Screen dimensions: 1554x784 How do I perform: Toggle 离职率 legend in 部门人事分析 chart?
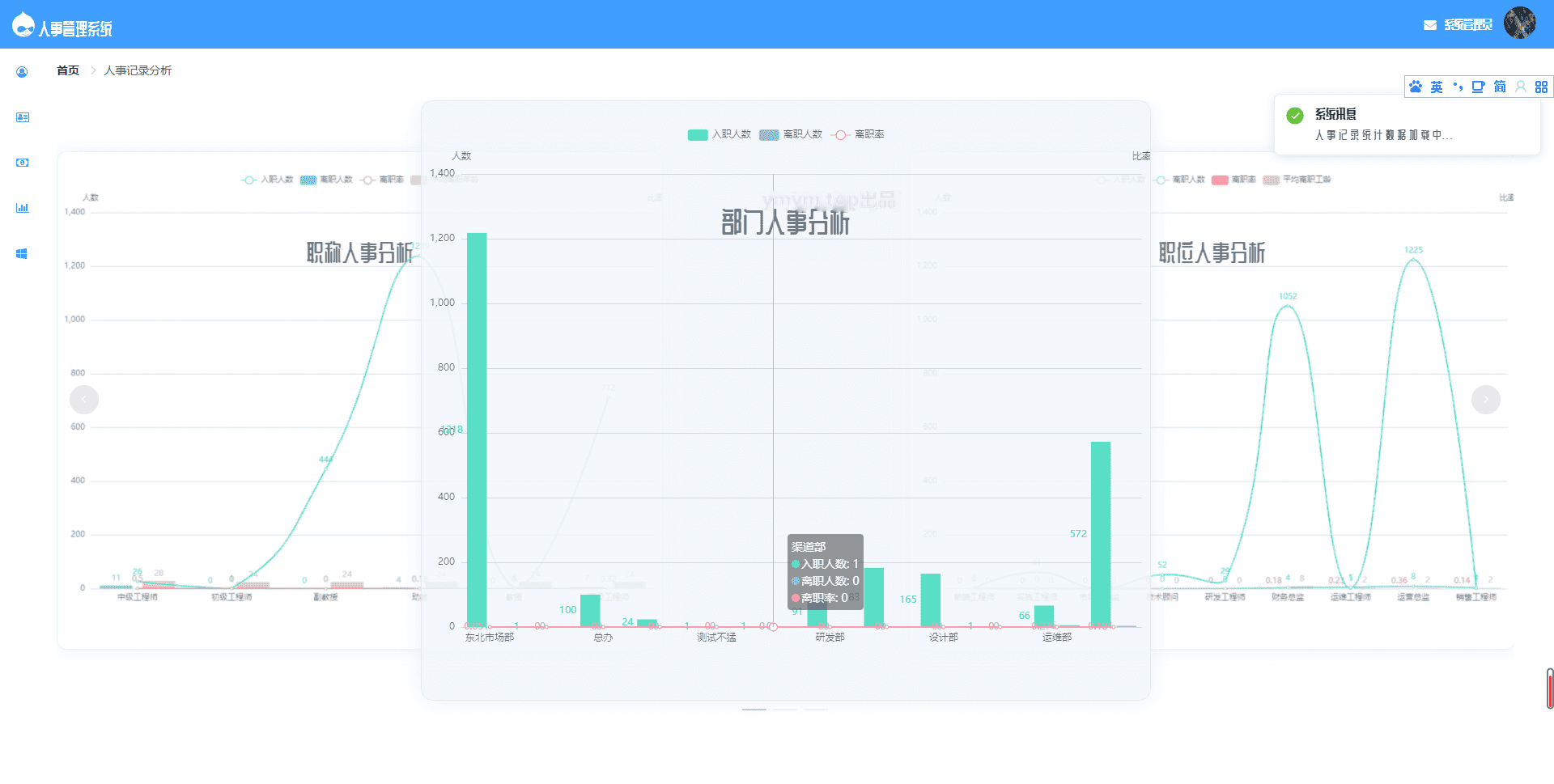click(858, 134)
